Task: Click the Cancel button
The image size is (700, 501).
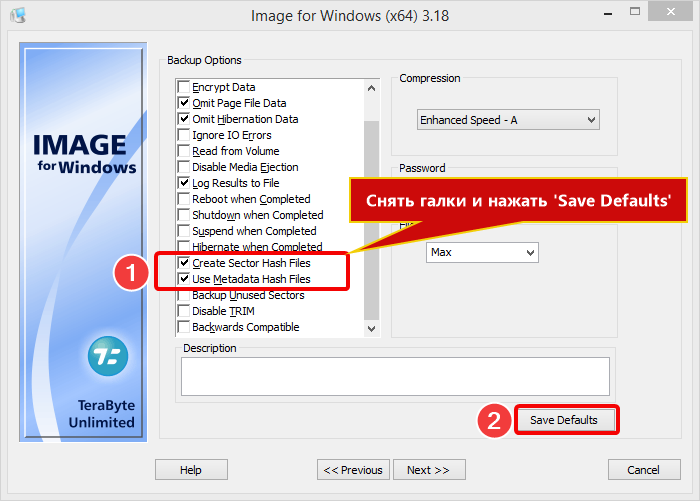Action: point(644,470)
